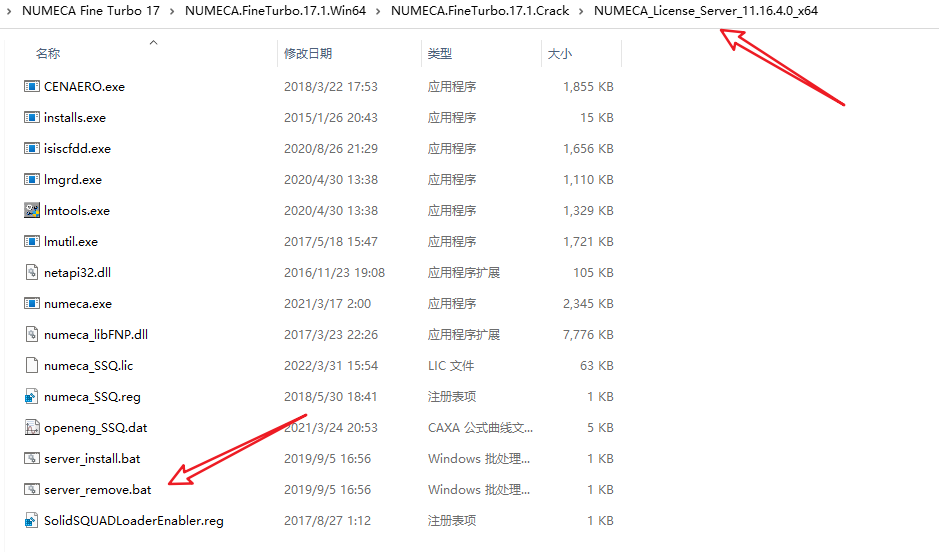The height and width of the screenshot is (552, 939).
Task: Click the size value 2,345 KB
Action: 588,304
